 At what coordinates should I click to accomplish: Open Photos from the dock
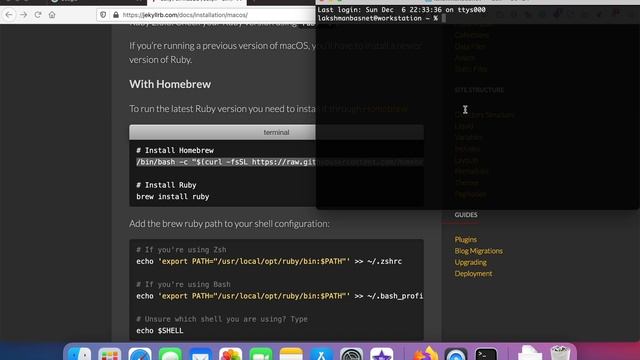[231, 353]
